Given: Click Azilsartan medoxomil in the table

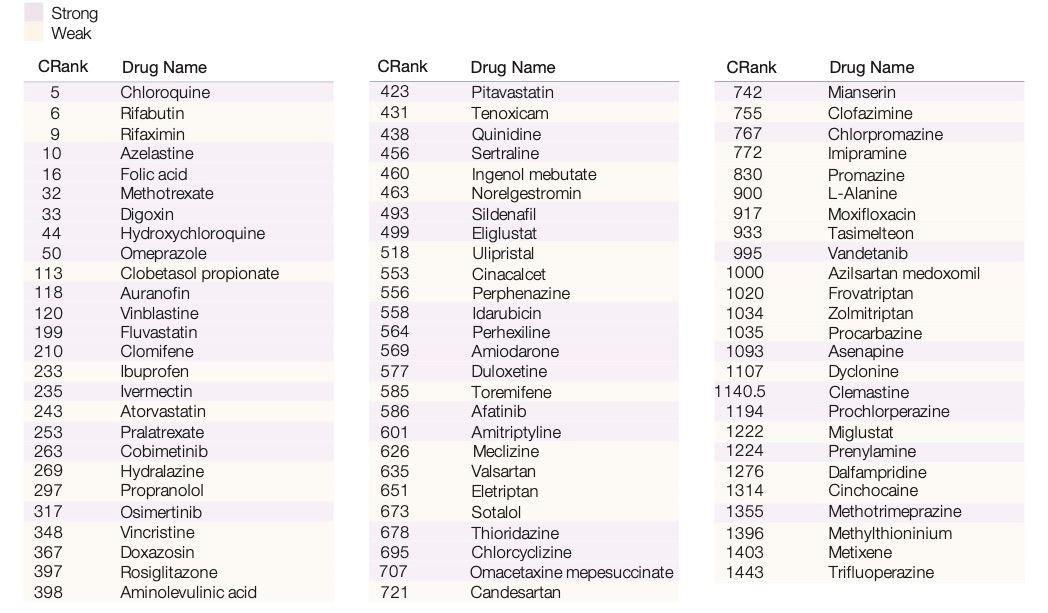Looking at the screenshot, I should click(x=903, y=273).
